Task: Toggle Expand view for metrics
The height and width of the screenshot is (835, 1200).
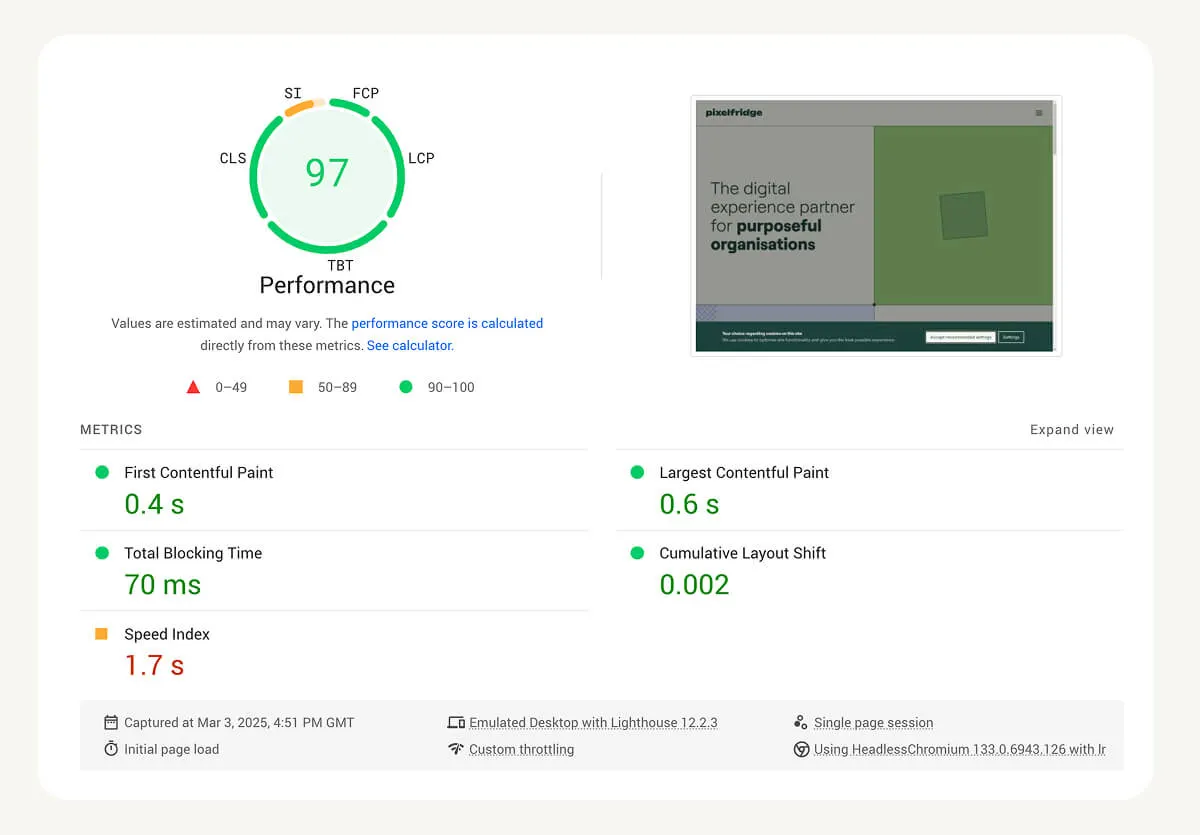Action: [x=1072, y=430]
